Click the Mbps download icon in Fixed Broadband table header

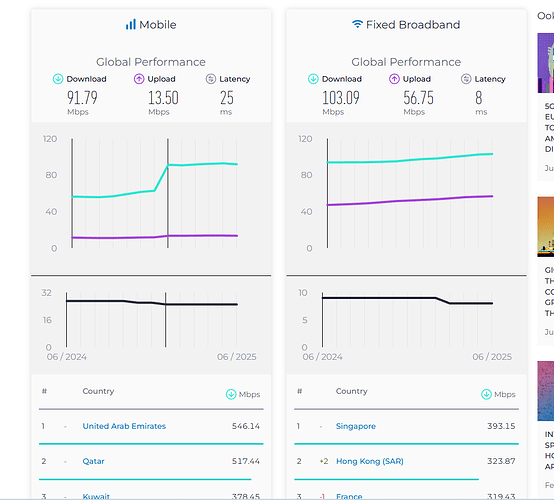click(487, 394)
